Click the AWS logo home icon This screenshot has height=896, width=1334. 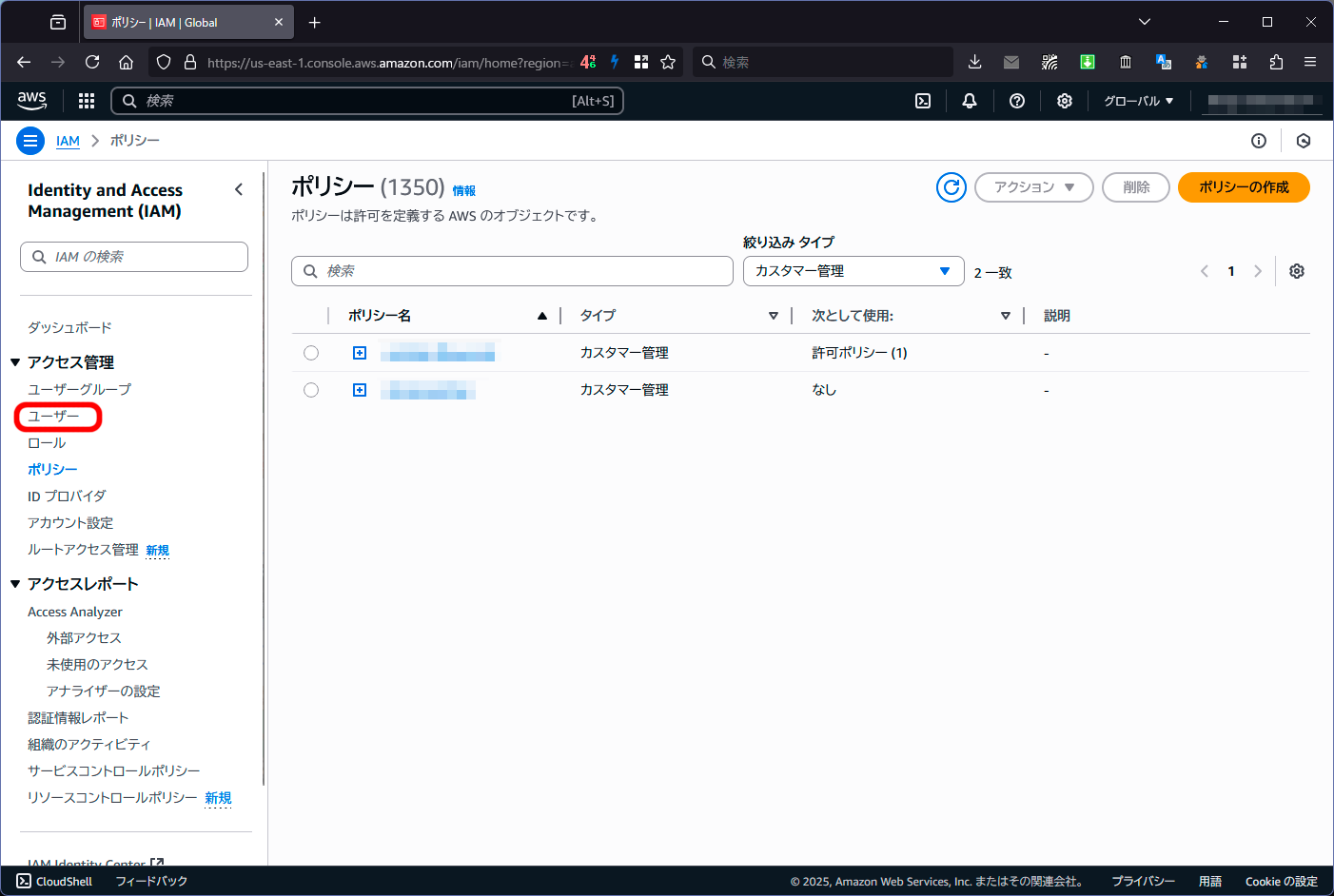[31, 100]
